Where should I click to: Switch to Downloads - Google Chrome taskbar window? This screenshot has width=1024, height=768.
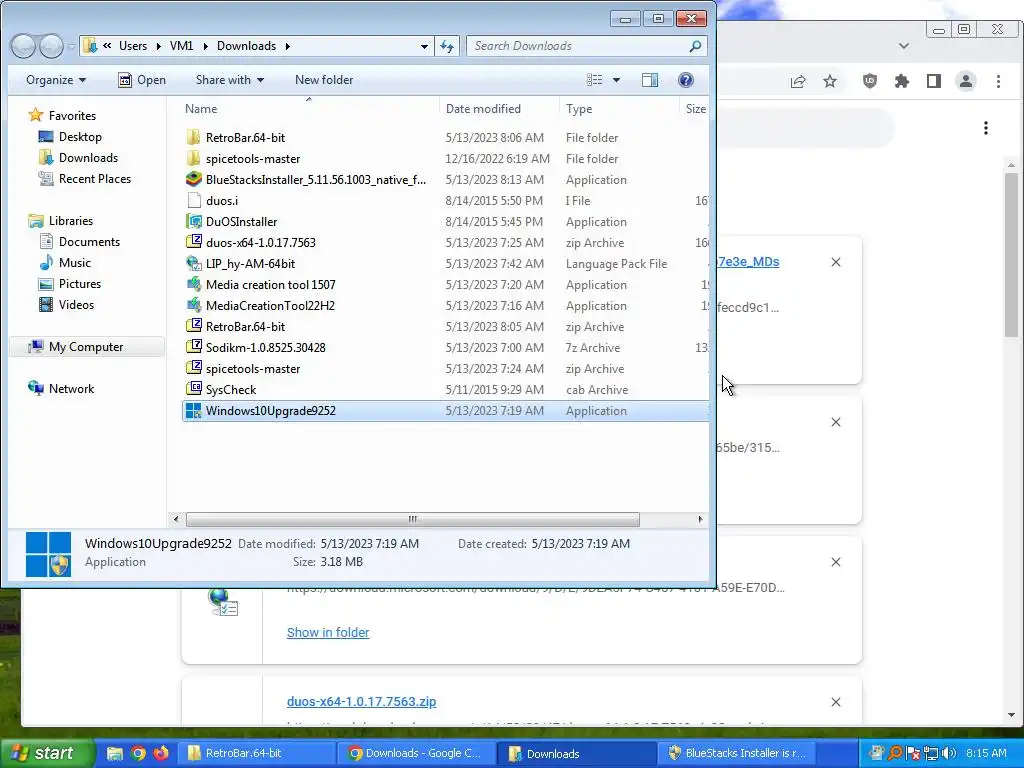(416, 754)
